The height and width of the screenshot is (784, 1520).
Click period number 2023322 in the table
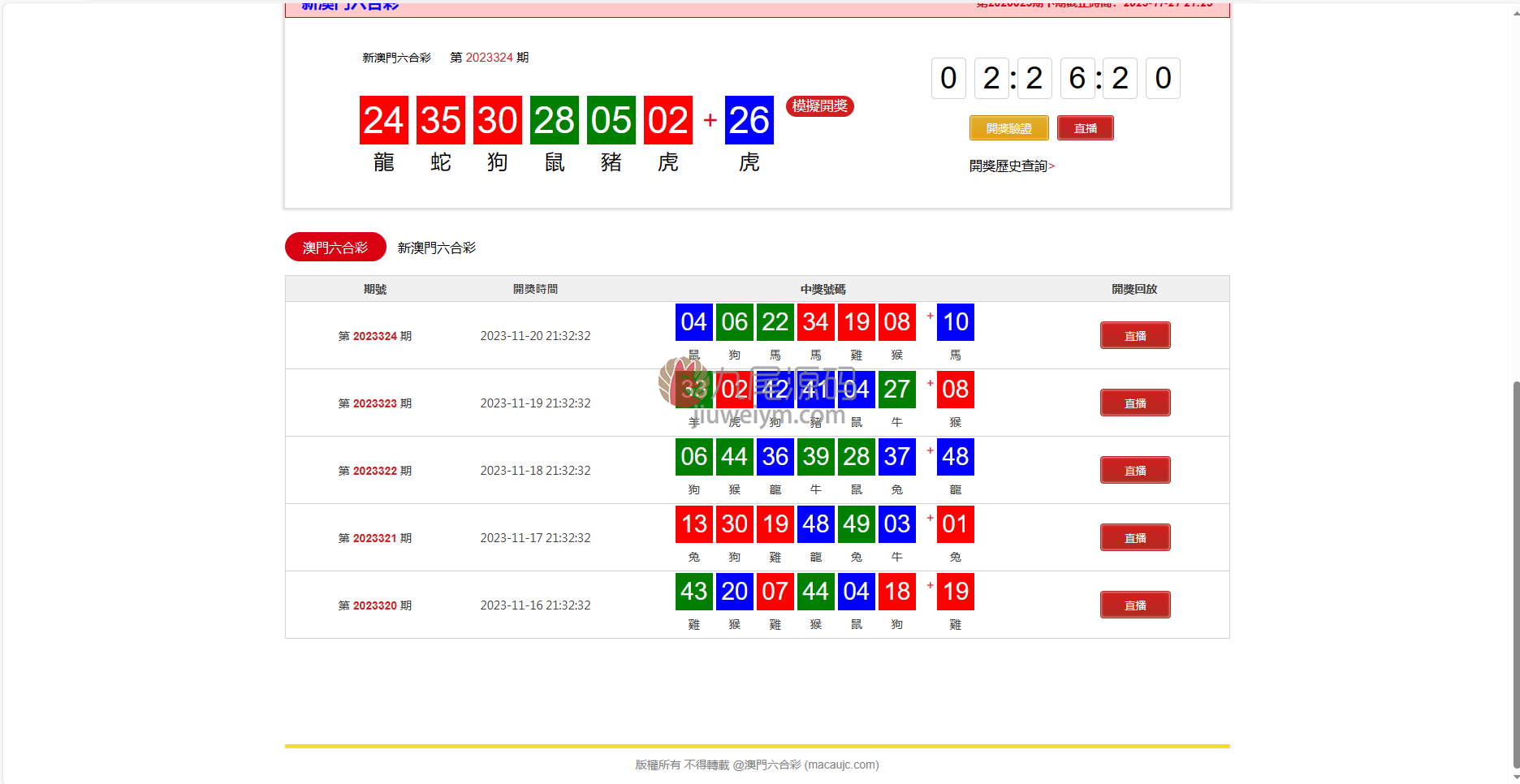point(375,471)
